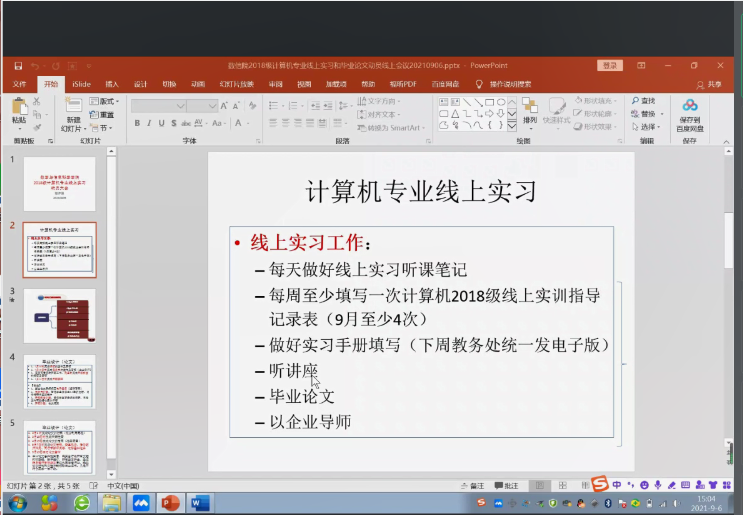Image resolution: width=743 pixels, height=515 pixels.
Task: Click the Save icon in quick access toolbar
Action: tap(17, 66)
